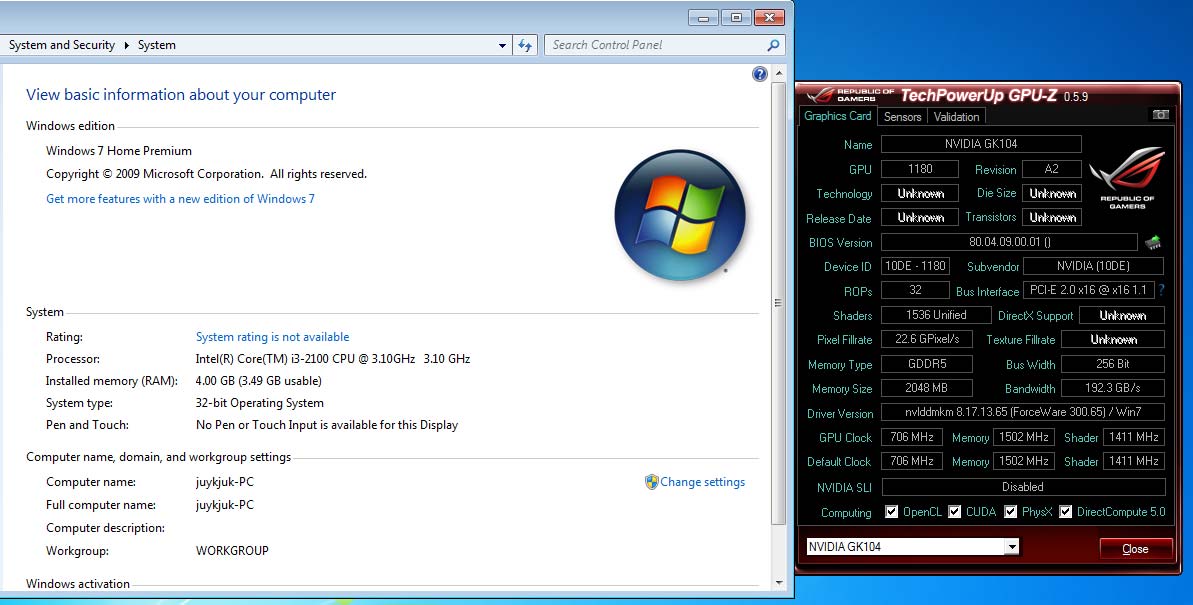Click the Bus Interface question mark icon
1193x605 pixels.
[x=1161, y=290]
